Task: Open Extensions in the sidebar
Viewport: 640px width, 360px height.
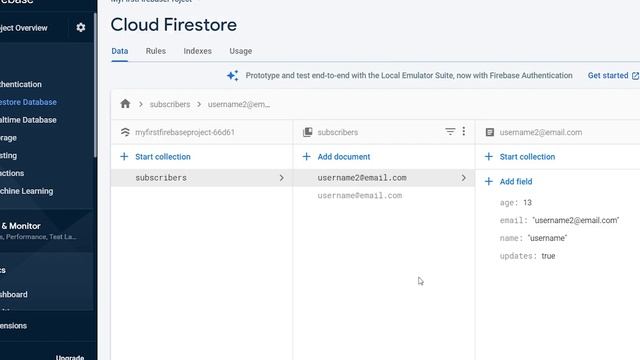Action: click(13, 326)
